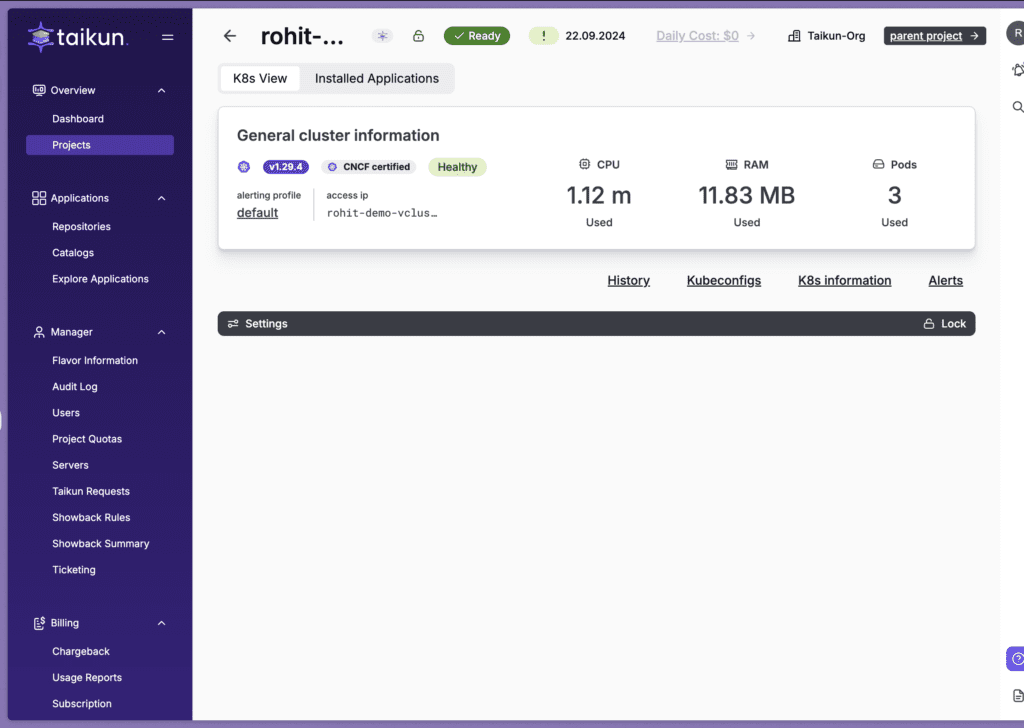The width and height of the screenshot is (1024, 728).
Task: Open the parent project
Action: click(x=934, y=35)
